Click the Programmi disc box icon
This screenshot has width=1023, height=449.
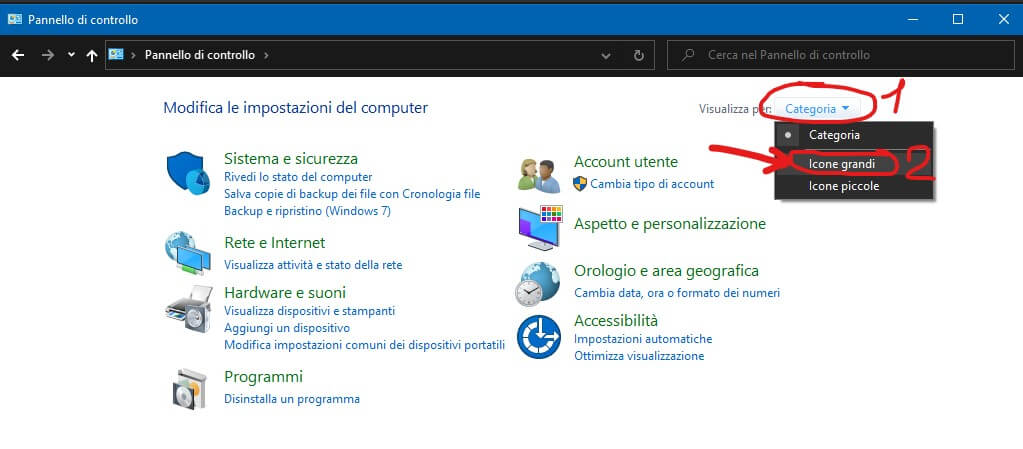tap(188, 387)
